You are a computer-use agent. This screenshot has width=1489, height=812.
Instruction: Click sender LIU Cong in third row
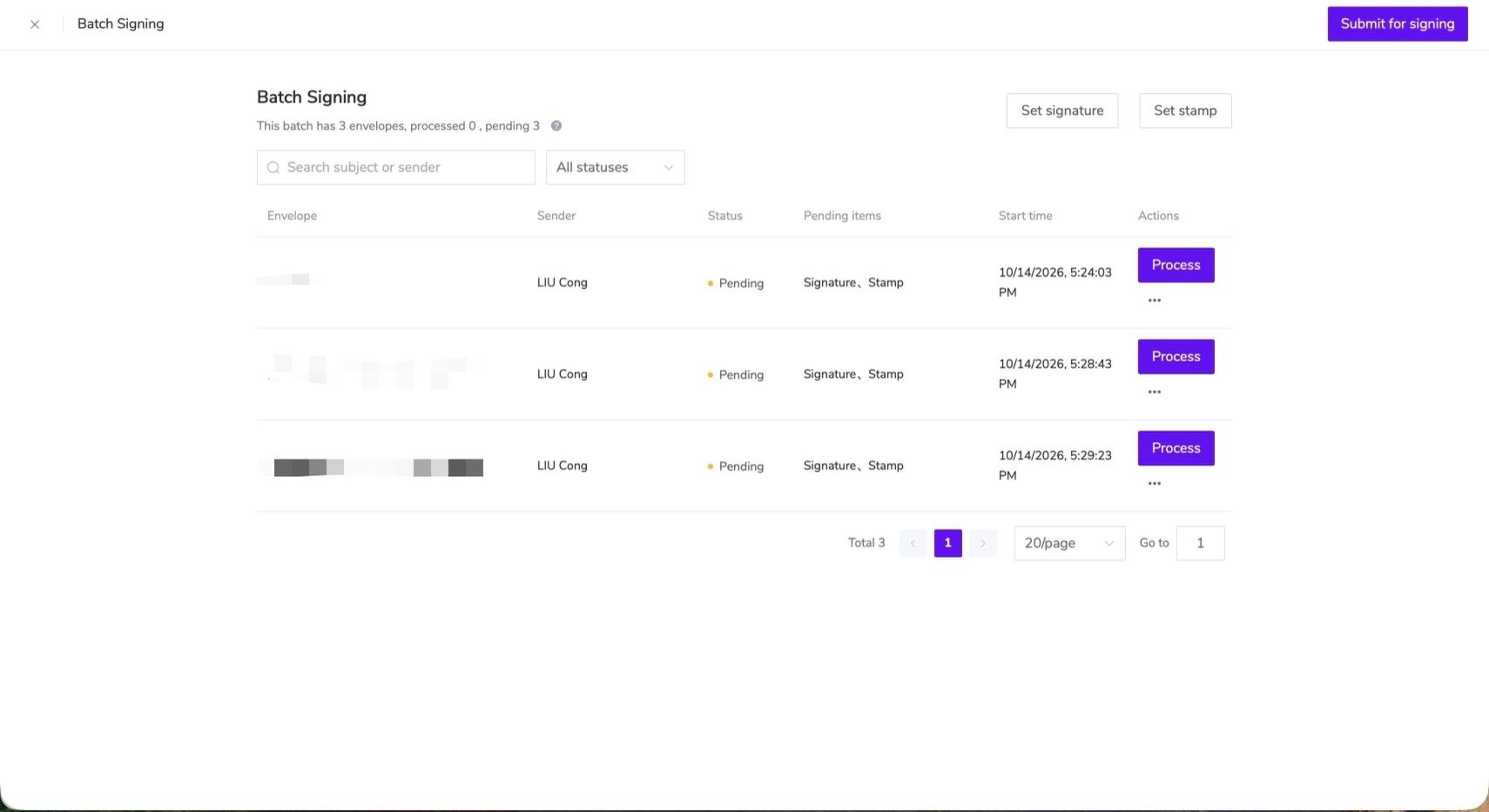click(x=563, y=466)
